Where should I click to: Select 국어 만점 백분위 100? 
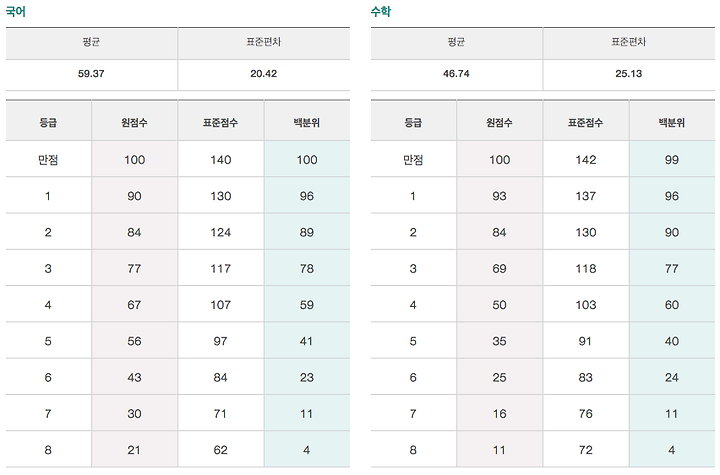pyautogui.click(x=307, y=160)
